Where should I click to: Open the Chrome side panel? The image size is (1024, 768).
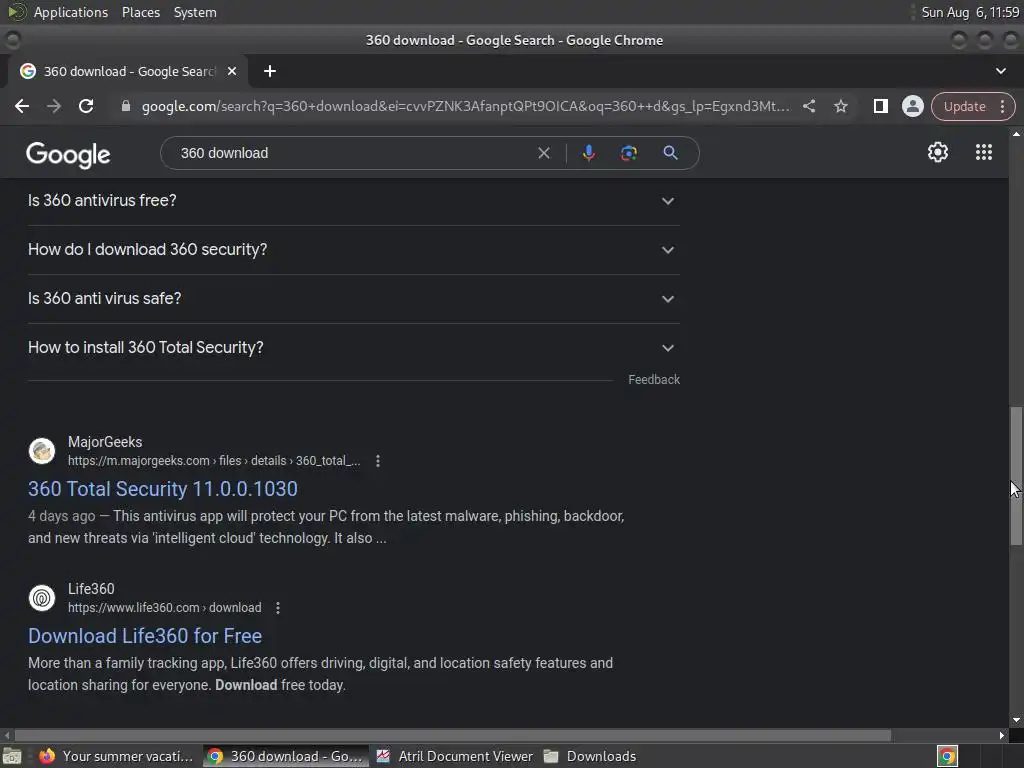pos(880,106)
